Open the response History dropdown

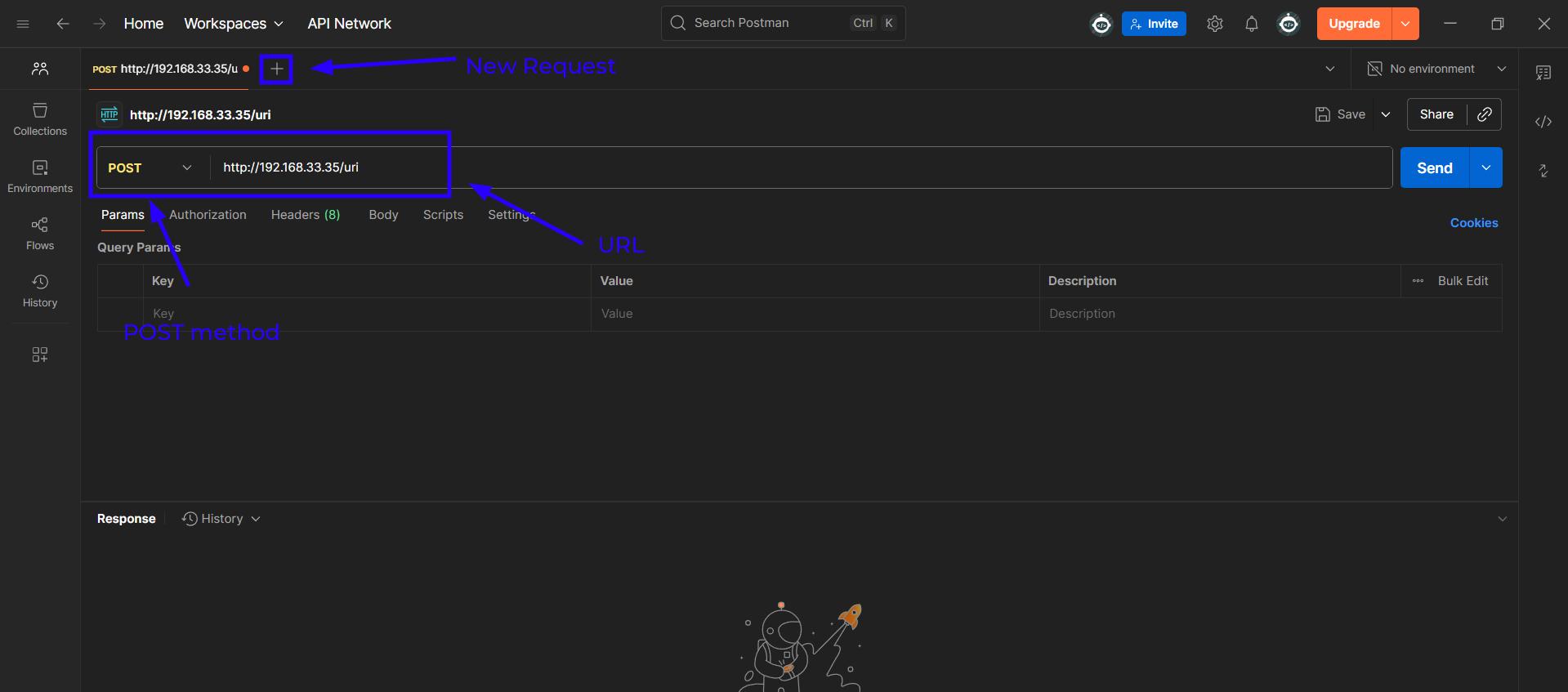point(221,519)
